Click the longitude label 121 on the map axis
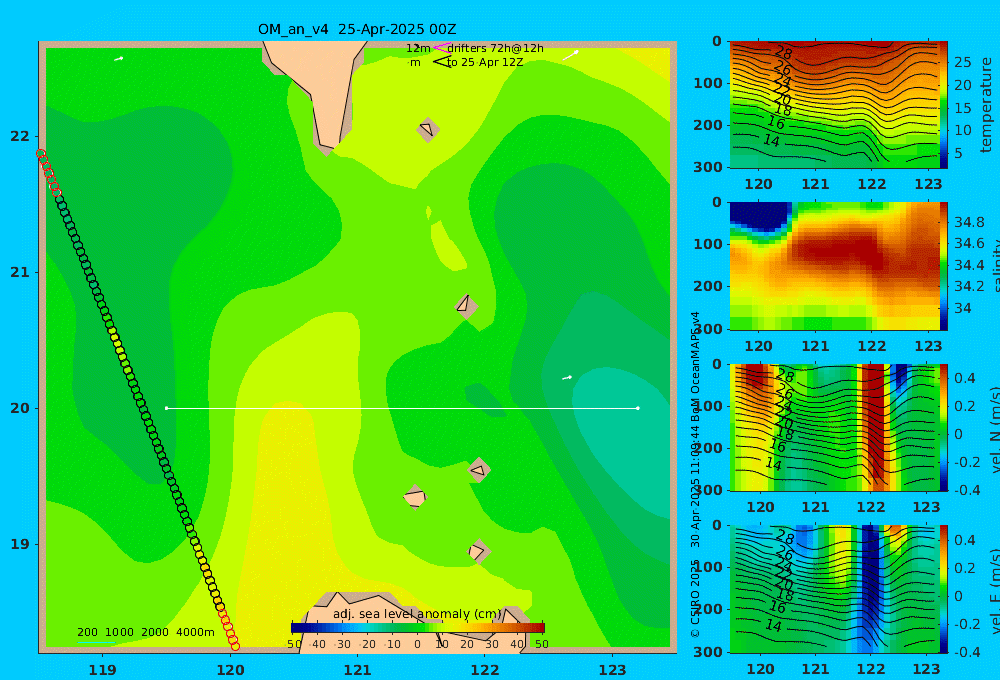 tap(357, 670)
